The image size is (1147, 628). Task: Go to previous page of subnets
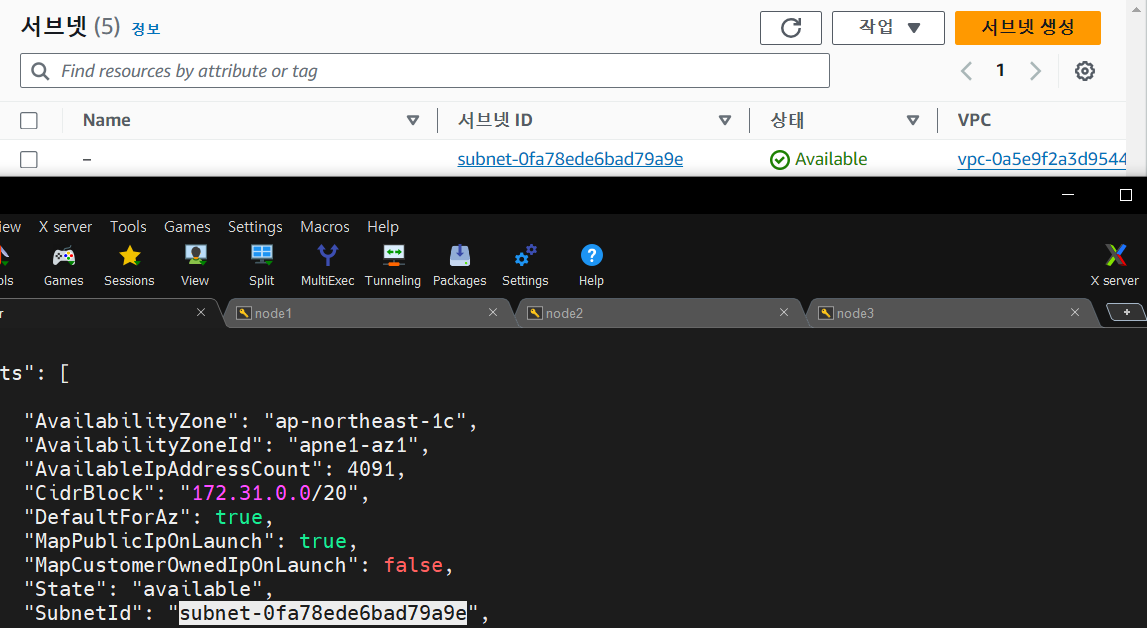[966, 71]
